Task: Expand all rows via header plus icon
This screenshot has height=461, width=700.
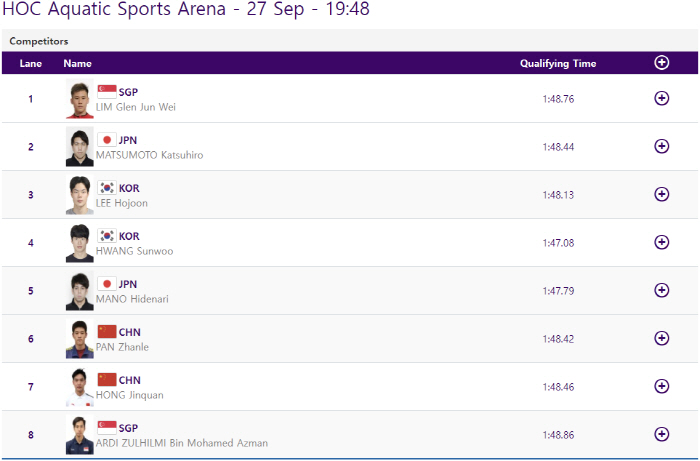Action: tap(661, 63)
